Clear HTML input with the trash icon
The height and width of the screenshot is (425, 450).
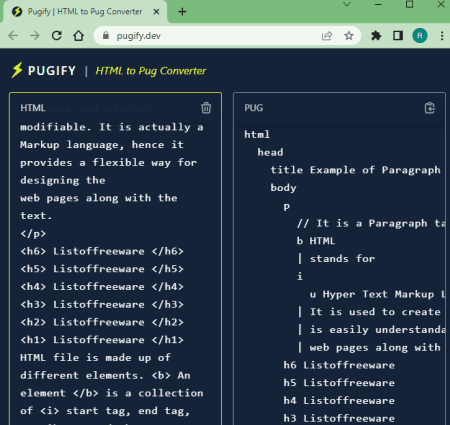206,108
